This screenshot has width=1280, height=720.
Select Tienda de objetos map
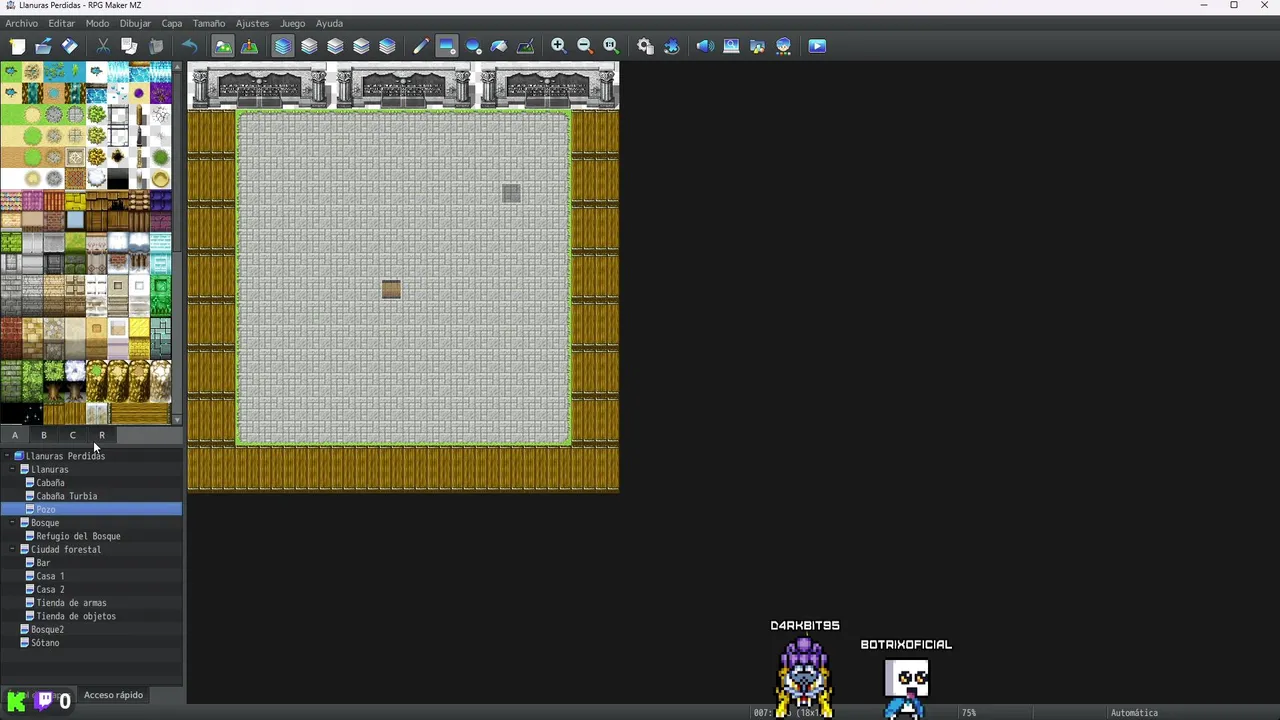pyautogui.click(x=76, y=616)
